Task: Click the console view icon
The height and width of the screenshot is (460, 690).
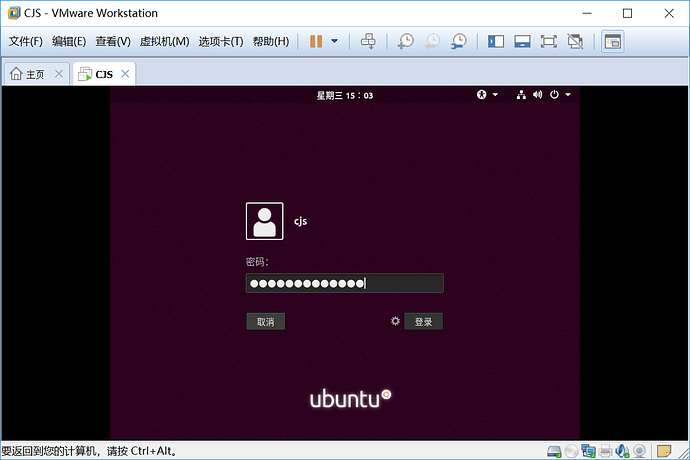Action: 613,42
